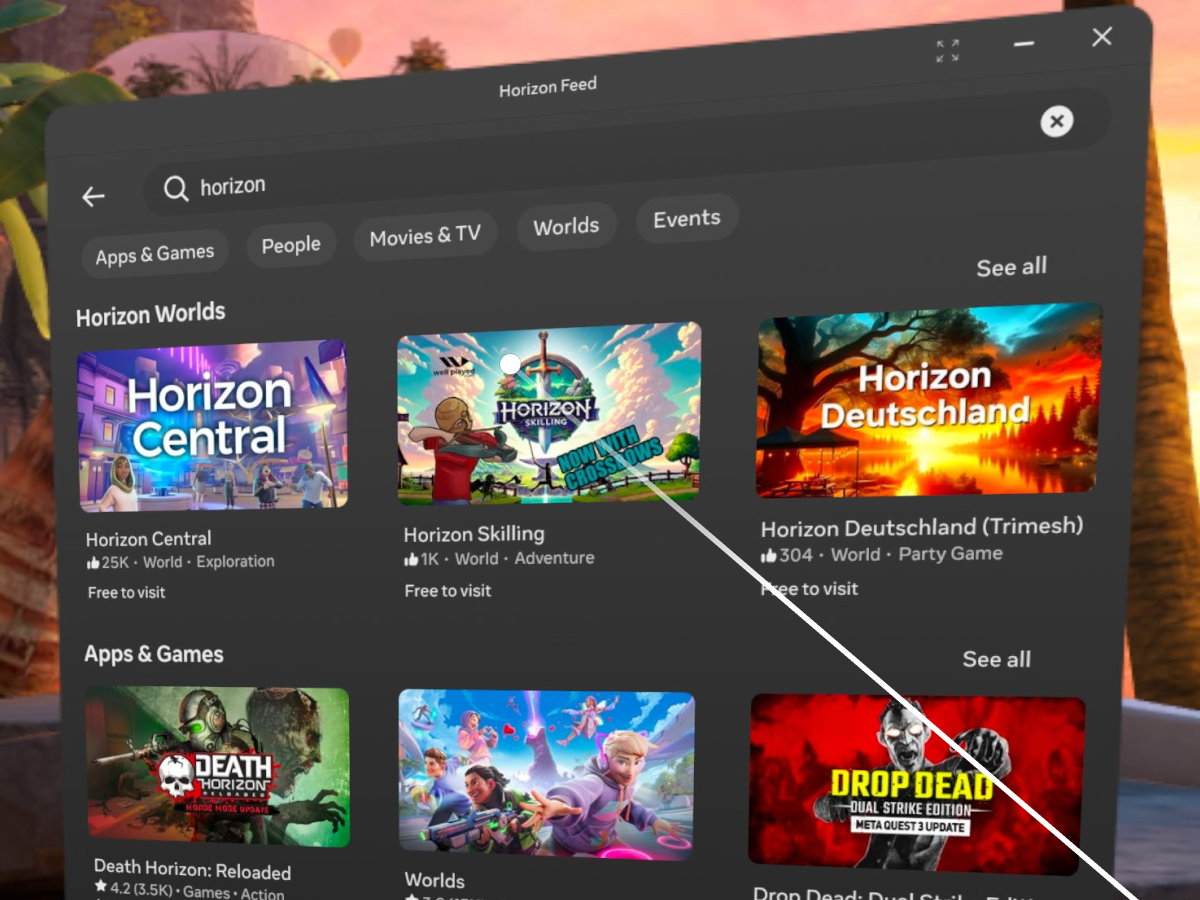Click the 4.2 (3.5K) rating line

point(189,892)
